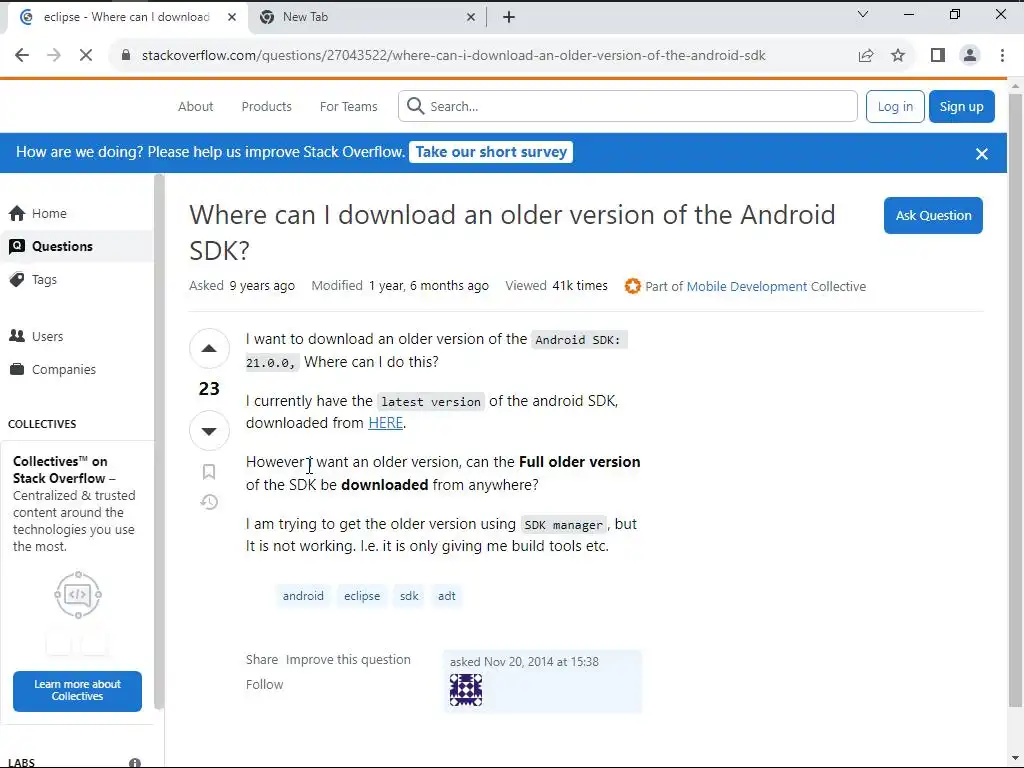This screenshot has width=1024, height=768.
Task: Click the asker's avatar thumbnail
Action: point(466,690)
